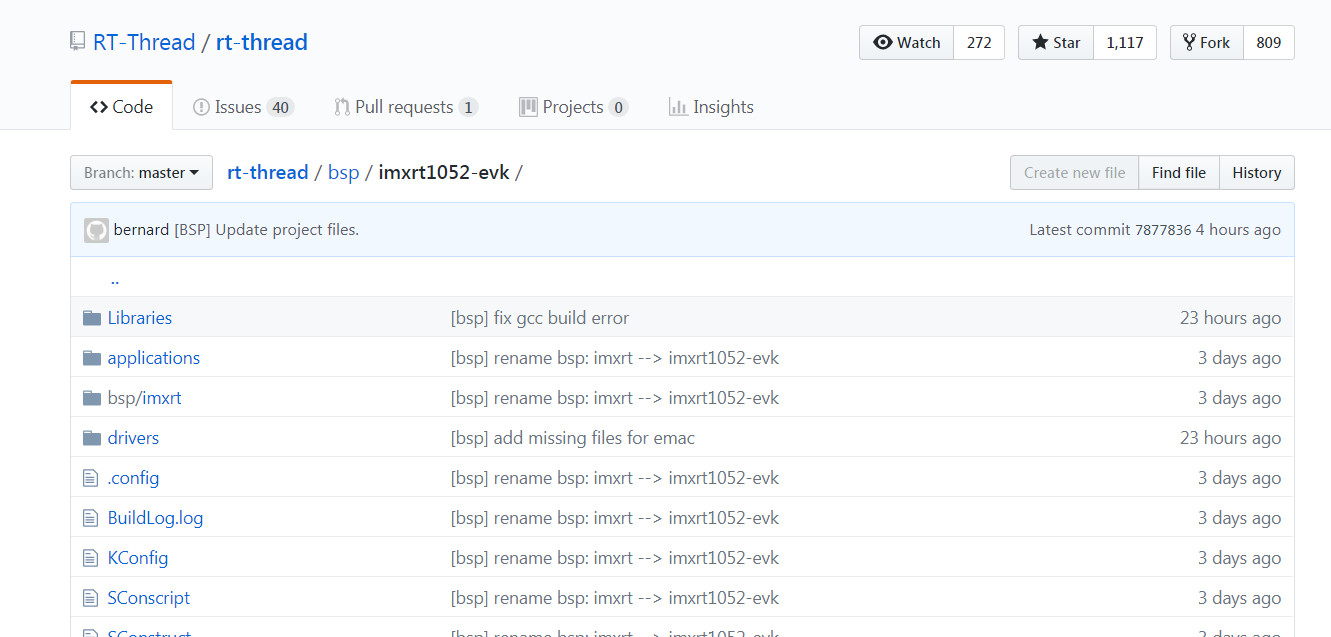Click the SConscript file icon
Screen dimensions: 1331x637
click(x=90, y=598)
